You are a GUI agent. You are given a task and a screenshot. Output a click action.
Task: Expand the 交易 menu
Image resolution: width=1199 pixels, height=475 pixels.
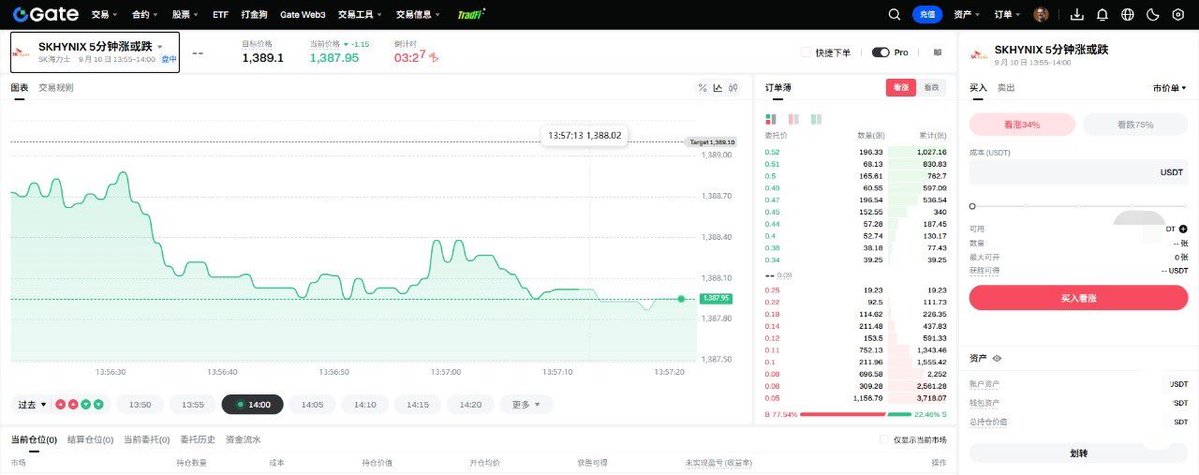point(104,15)
